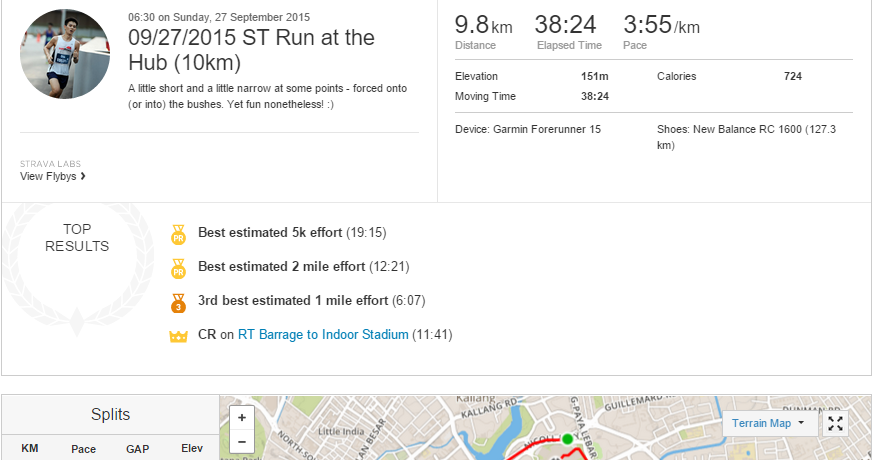Screen dimensions: 875x460
Task: Click the green start marker on map
Action: (567, 439)
